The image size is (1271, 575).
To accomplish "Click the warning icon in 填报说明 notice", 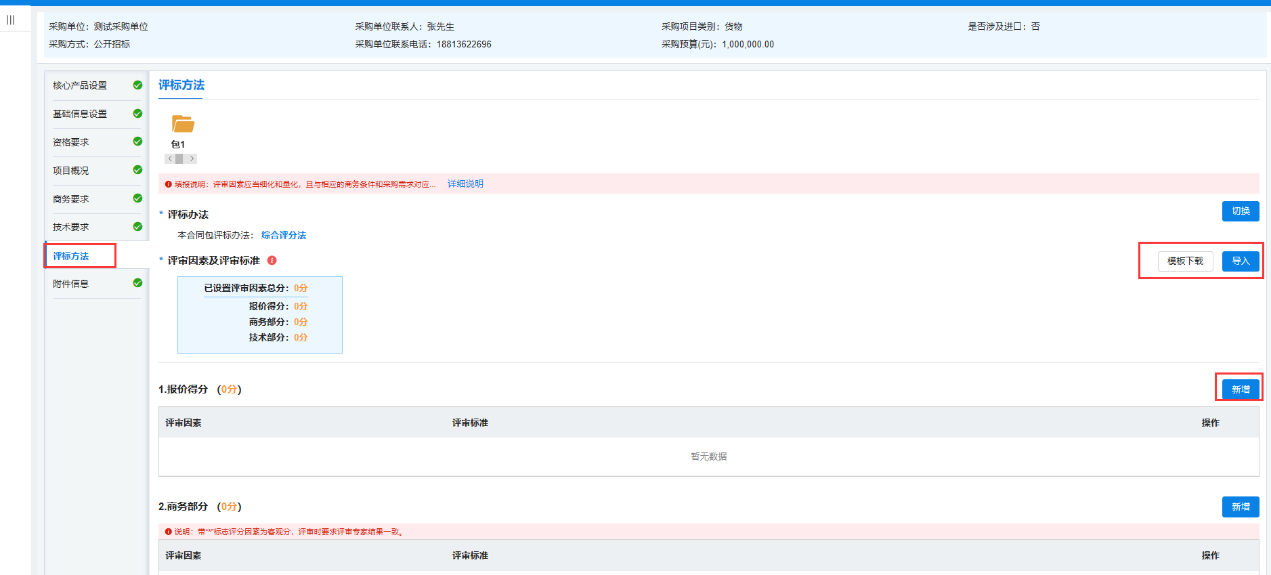I will [x=168, y=184].
